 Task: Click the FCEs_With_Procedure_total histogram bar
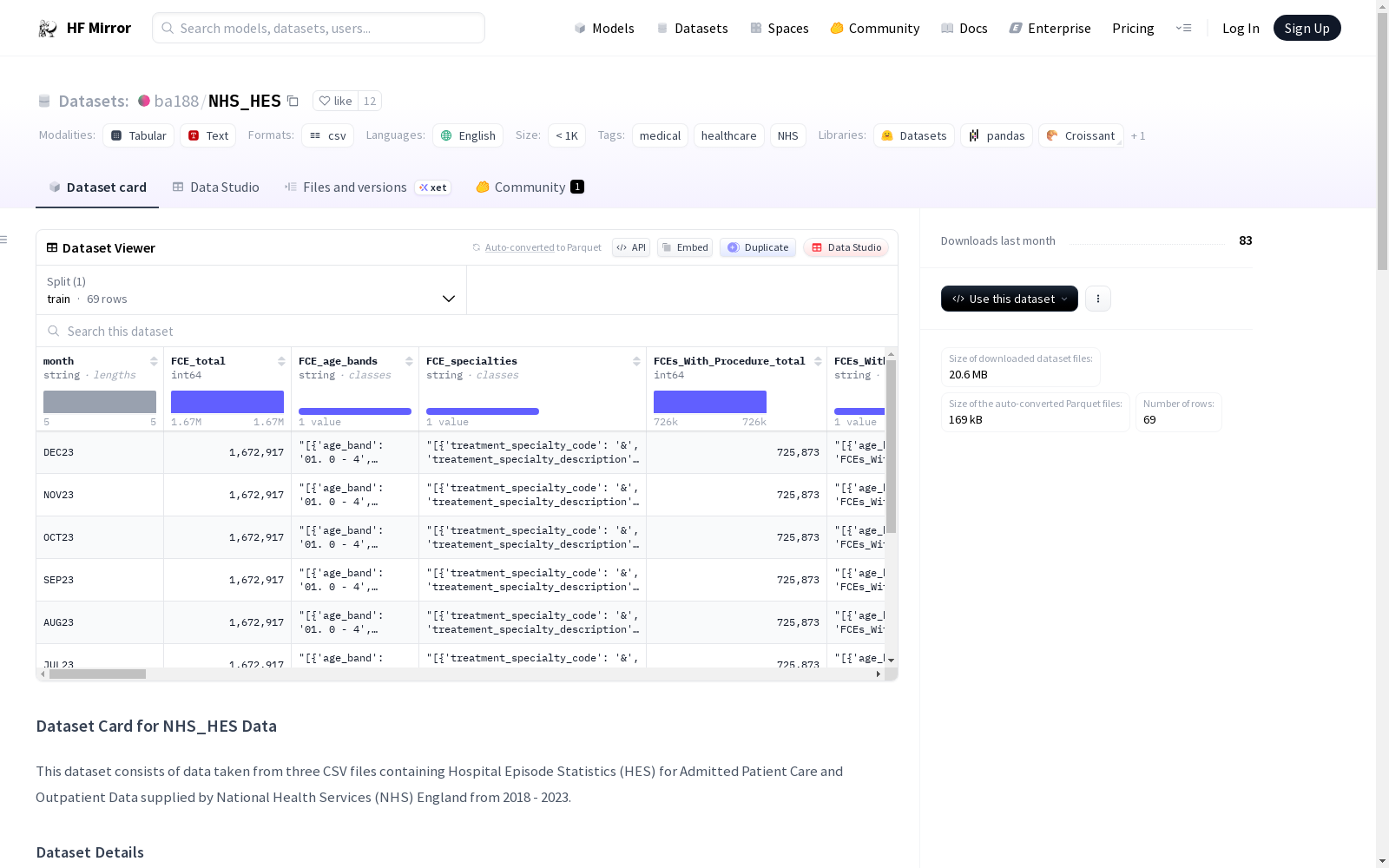[x=710, y=402]
